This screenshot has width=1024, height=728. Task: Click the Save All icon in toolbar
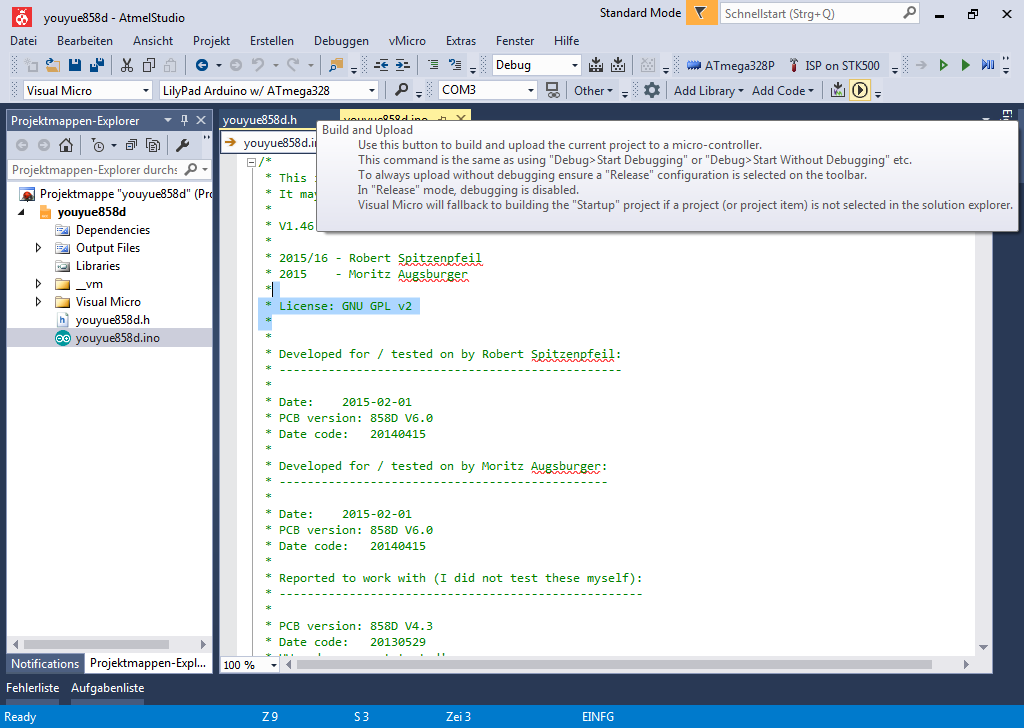pos(97,65)
